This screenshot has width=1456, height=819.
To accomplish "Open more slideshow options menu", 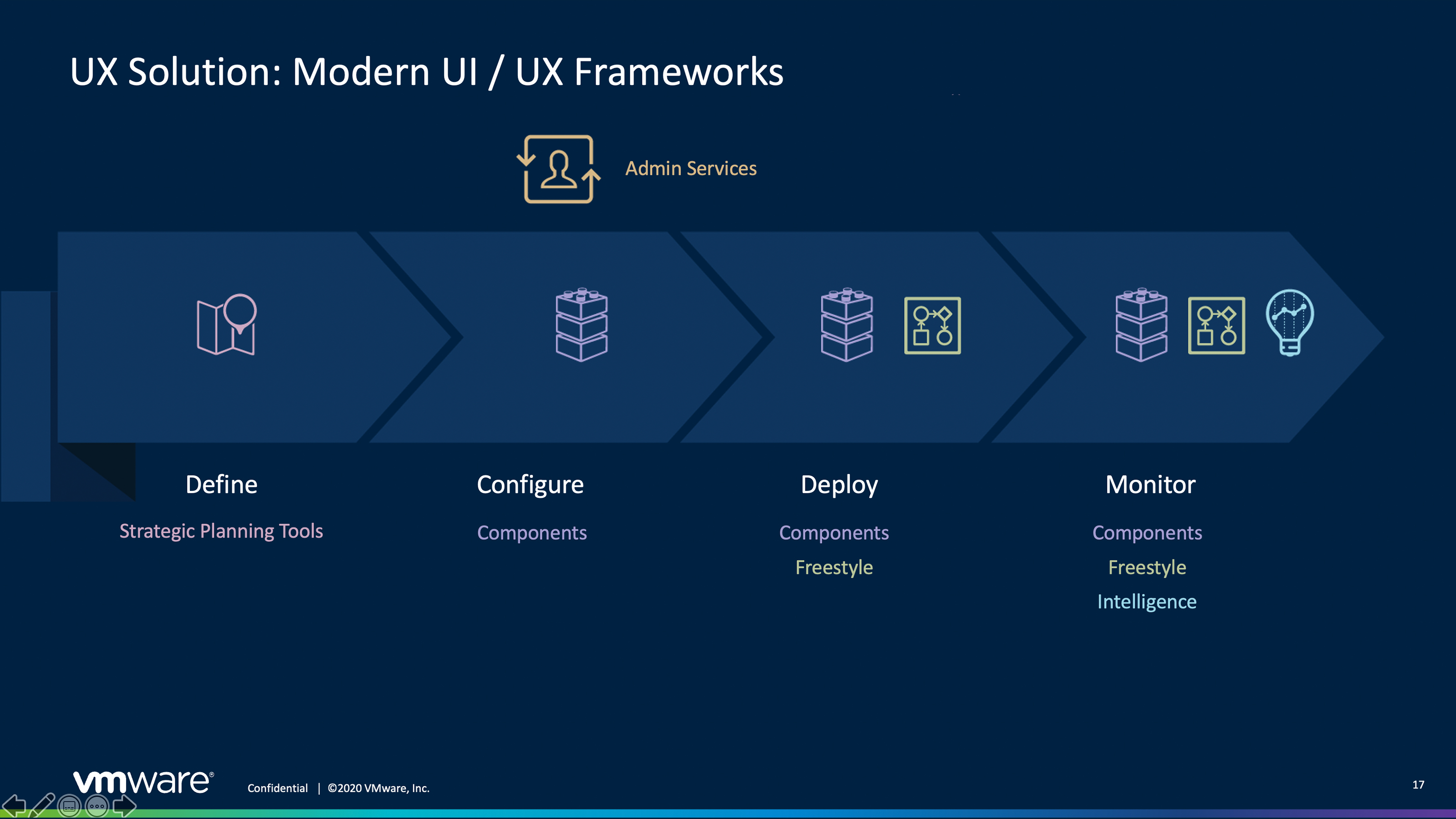I will (97, 806).
